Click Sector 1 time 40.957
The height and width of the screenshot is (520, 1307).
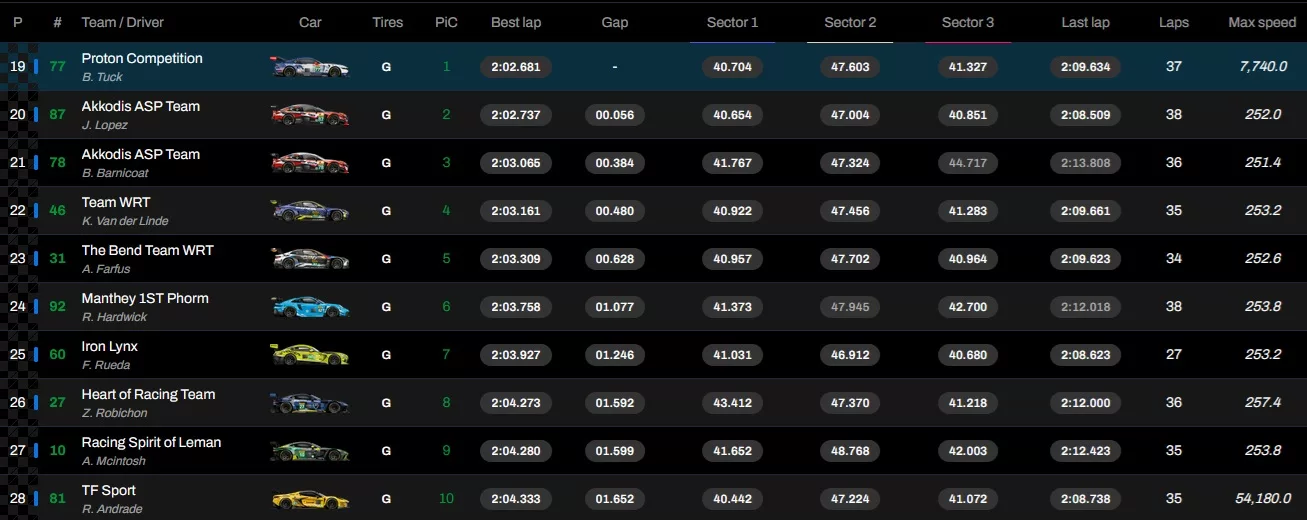(x=732, y=259)
